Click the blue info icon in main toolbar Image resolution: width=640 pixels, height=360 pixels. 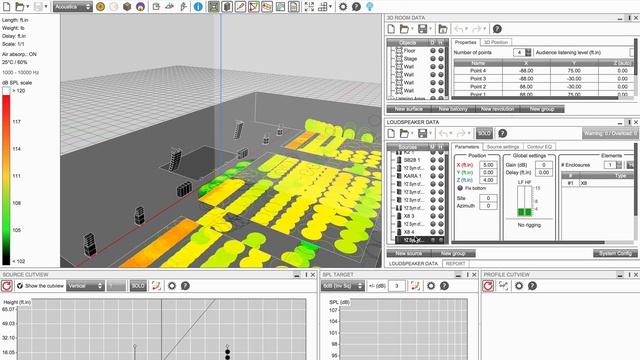coord(198,7)
